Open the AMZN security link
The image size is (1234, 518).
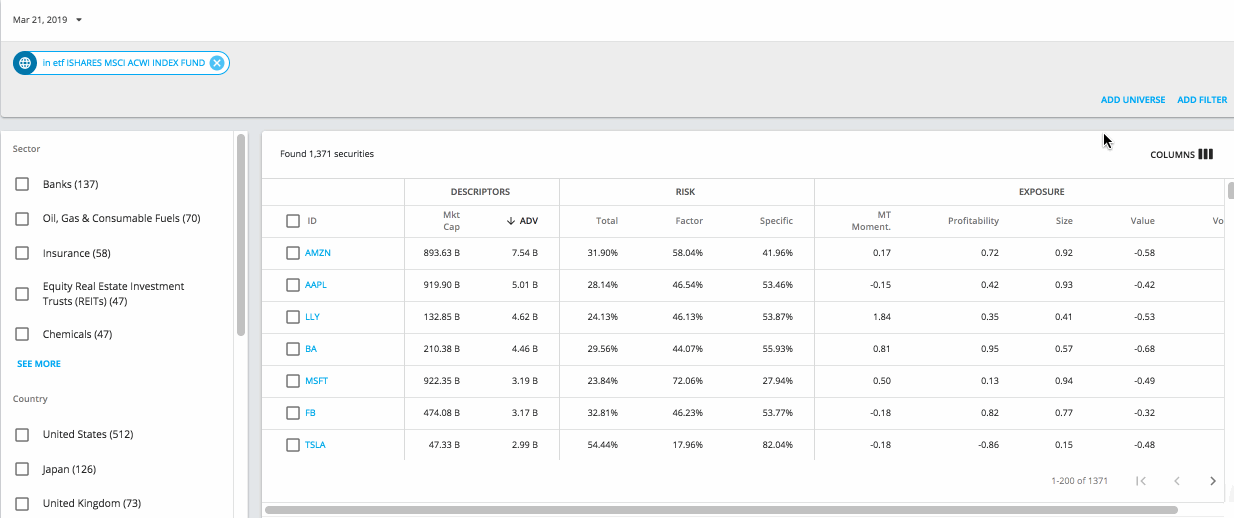(x=318, y=253)
